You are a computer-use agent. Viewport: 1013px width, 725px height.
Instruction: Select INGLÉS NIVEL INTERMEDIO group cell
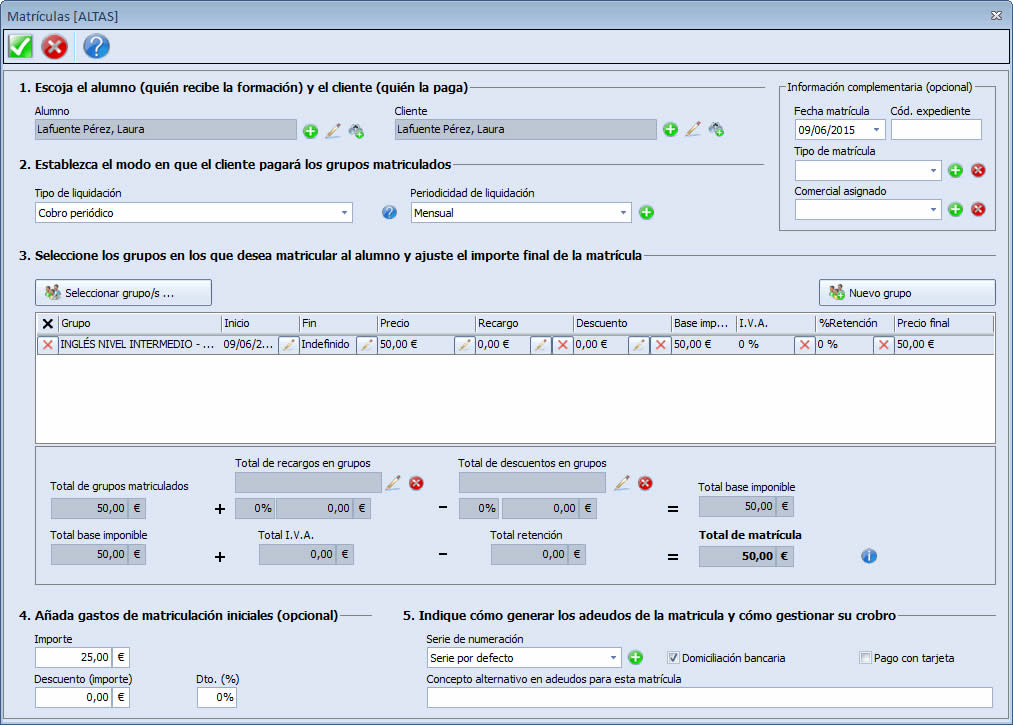(139, 344)
